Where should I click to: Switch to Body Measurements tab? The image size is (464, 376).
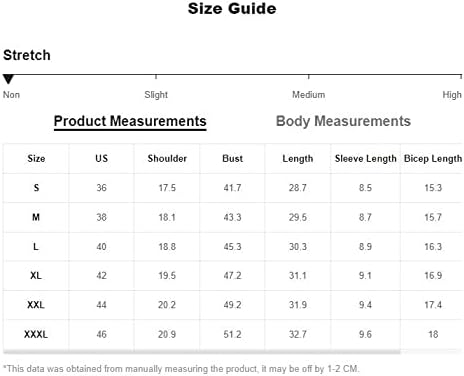click(x=343, y=121)
